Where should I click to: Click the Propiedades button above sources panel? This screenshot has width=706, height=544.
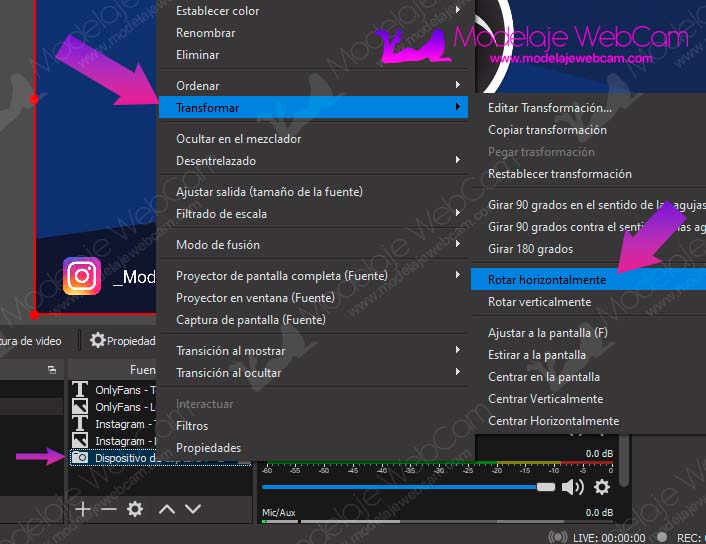123,340
